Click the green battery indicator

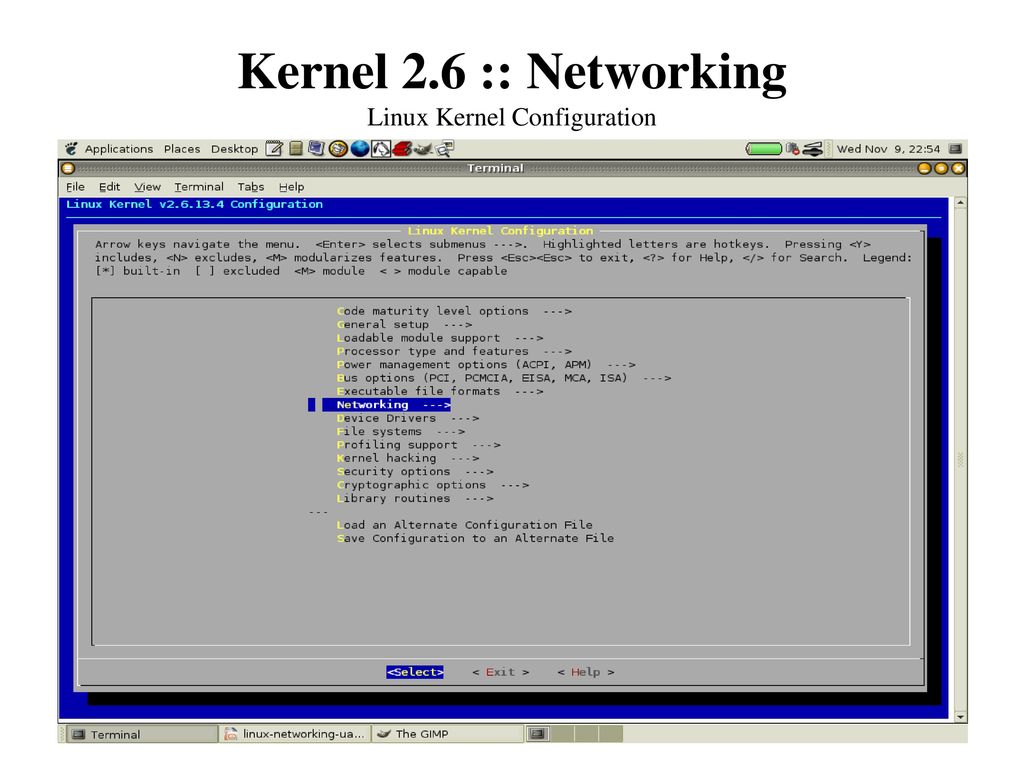click(x=764, y=149)
